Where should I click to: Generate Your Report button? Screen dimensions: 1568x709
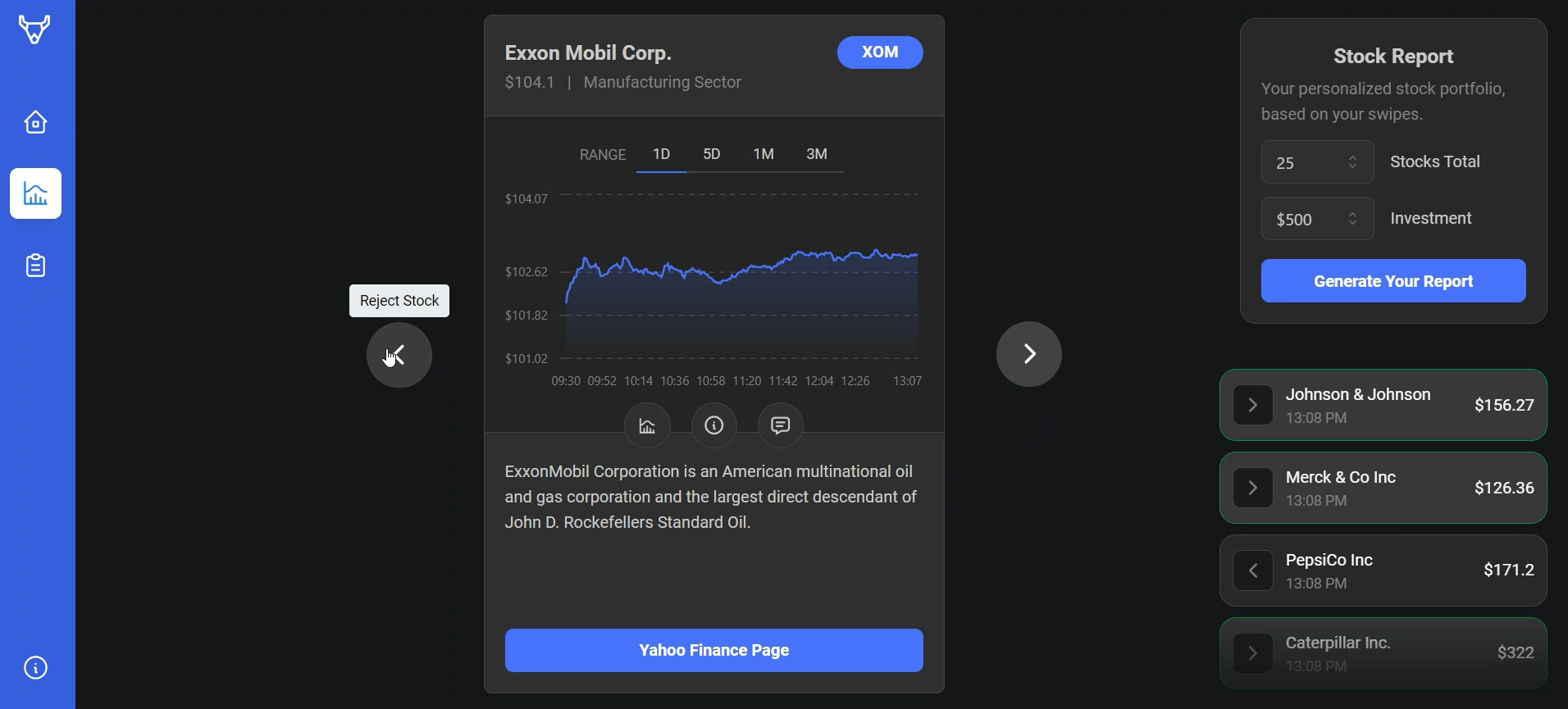click(x=1393, y=281)
